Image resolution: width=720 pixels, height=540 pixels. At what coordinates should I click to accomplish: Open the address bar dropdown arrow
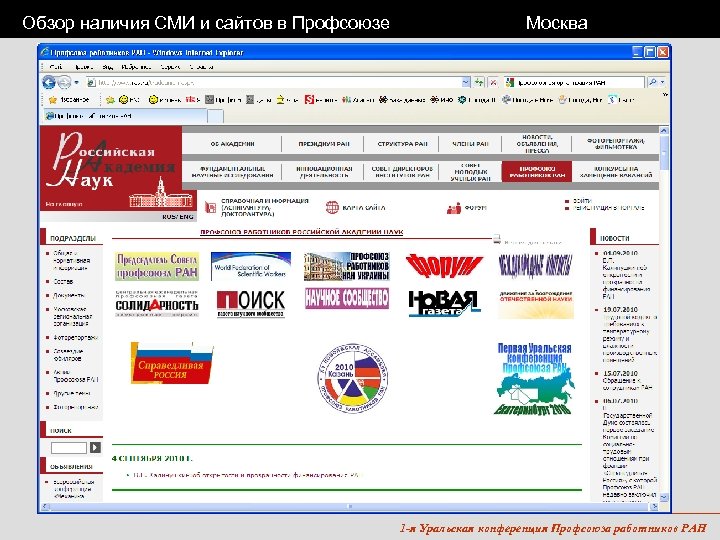[x=466, y=82]
